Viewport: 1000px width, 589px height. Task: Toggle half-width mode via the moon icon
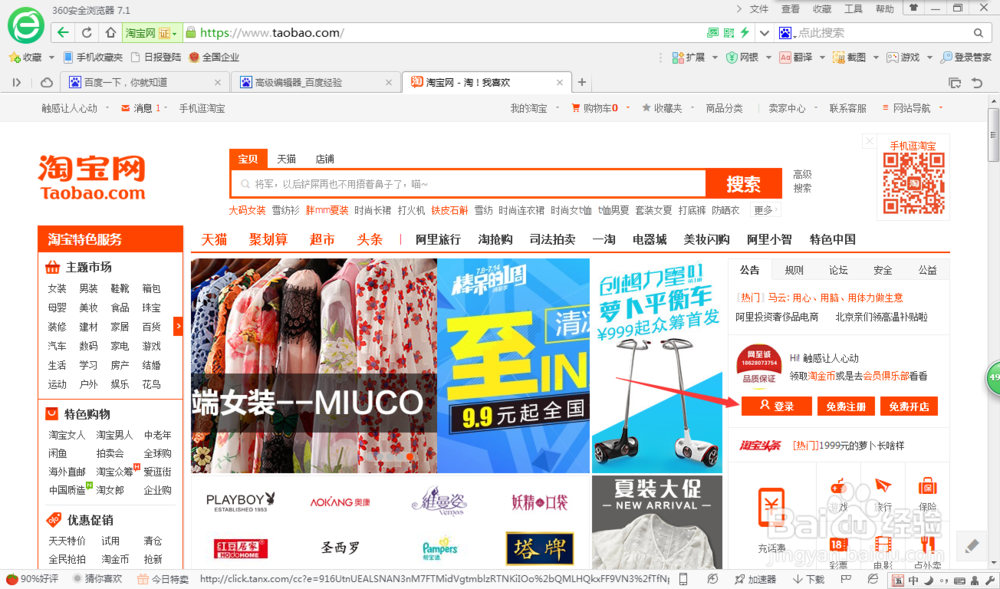click(927, 578)
